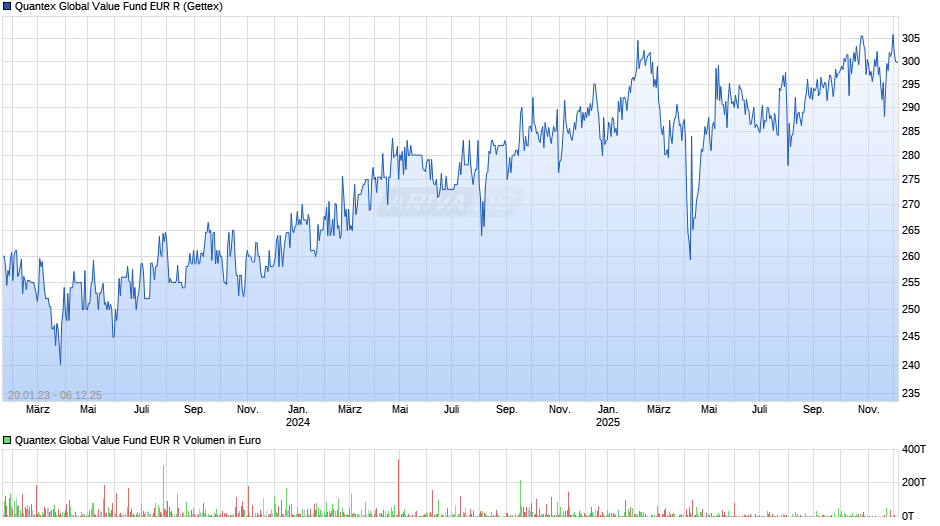Image resolution: width=940 pixels, height=526 pixels.
Task: Click the blue legend square for the price chart
Action: (7, 7)
